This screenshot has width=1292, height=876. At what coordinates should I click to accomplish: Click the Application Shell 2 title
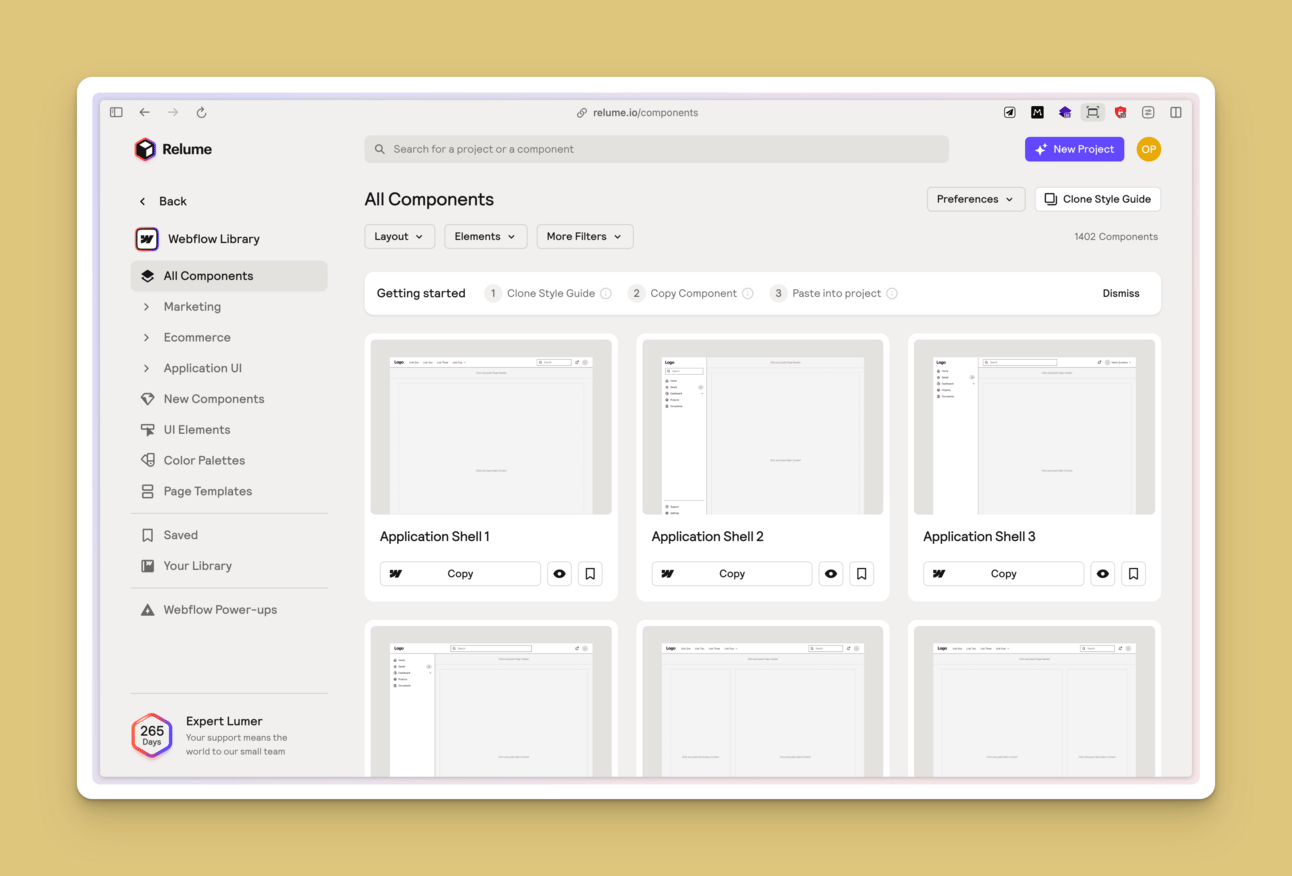707,537
